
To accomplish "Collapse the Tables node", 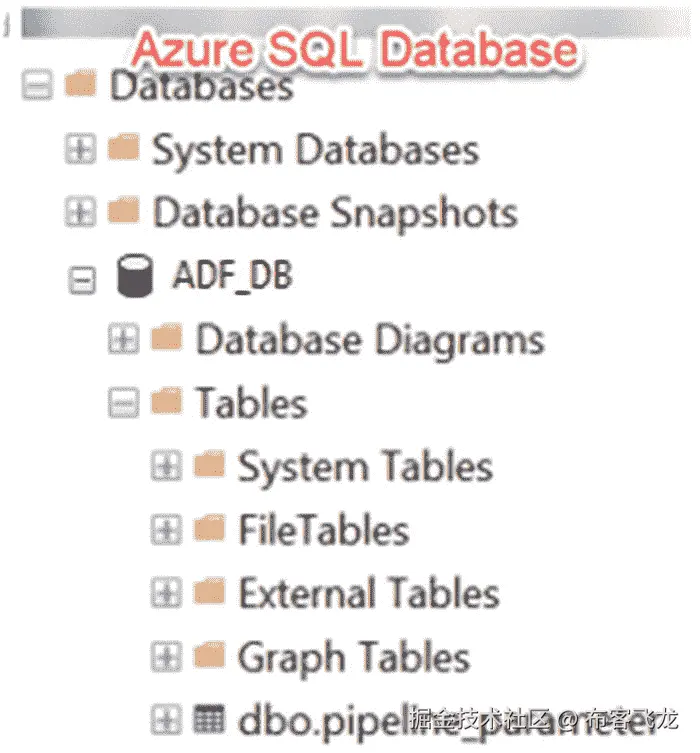I will tap(122, 403).
